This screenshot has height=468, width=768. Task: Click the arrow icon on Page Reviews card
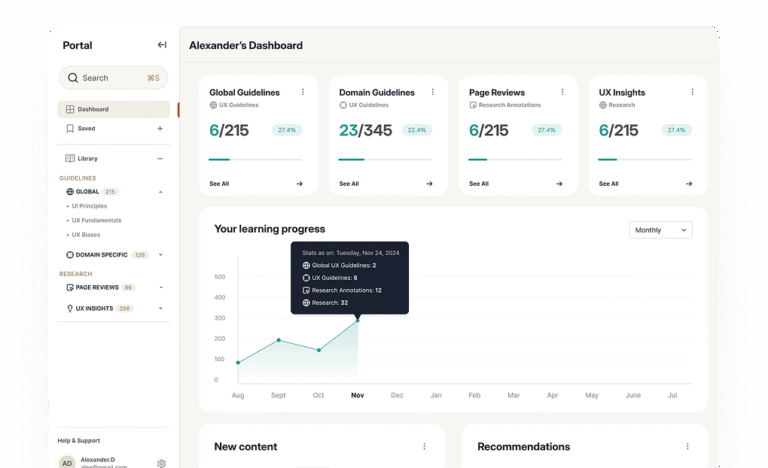[x=559, y=184]
